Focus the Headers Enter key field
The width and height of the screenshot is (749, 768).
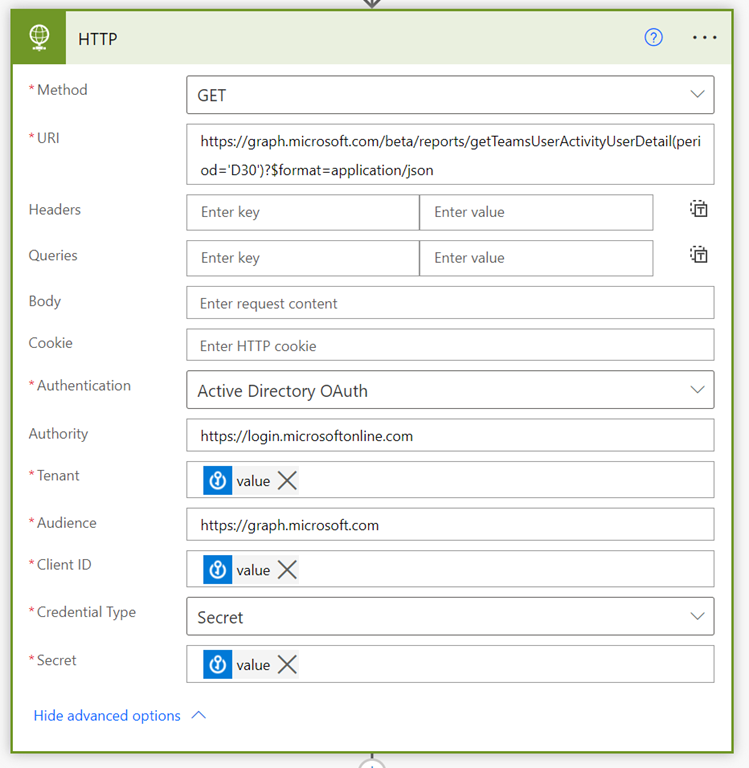coord(302,212)
